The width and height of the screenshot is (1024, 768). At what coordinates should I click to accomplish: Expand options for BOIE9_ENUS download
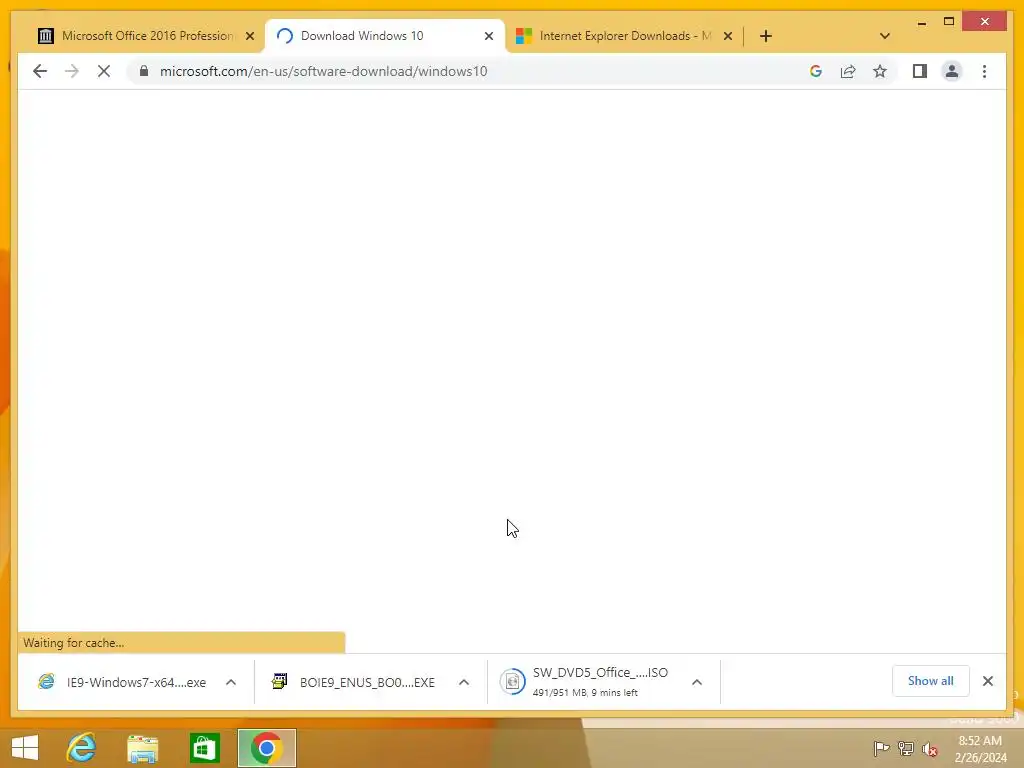(x=464, y=682)
